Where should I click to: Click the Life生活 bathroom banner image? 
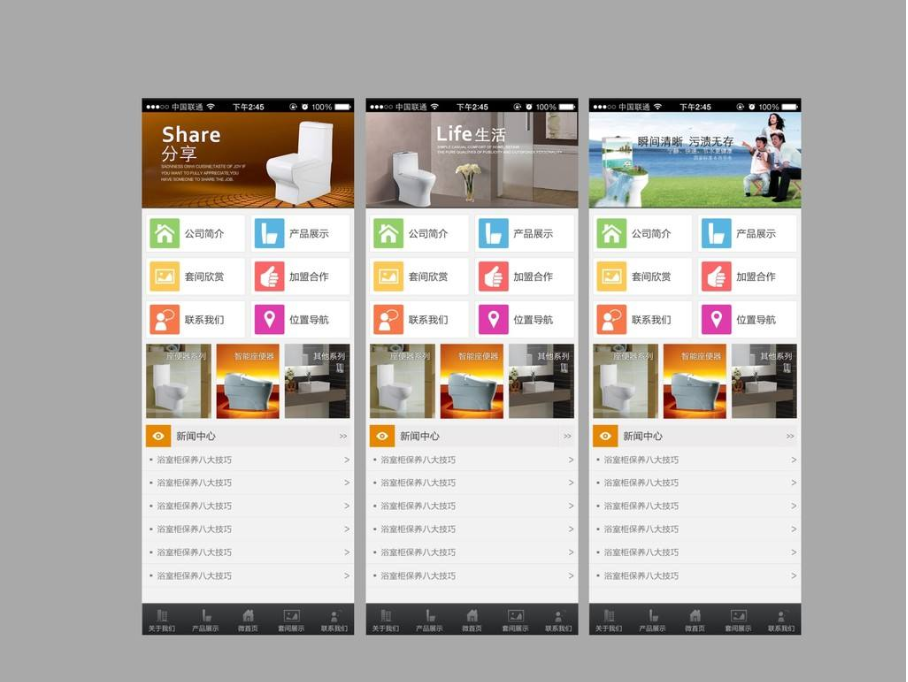(x=471, y=160)
